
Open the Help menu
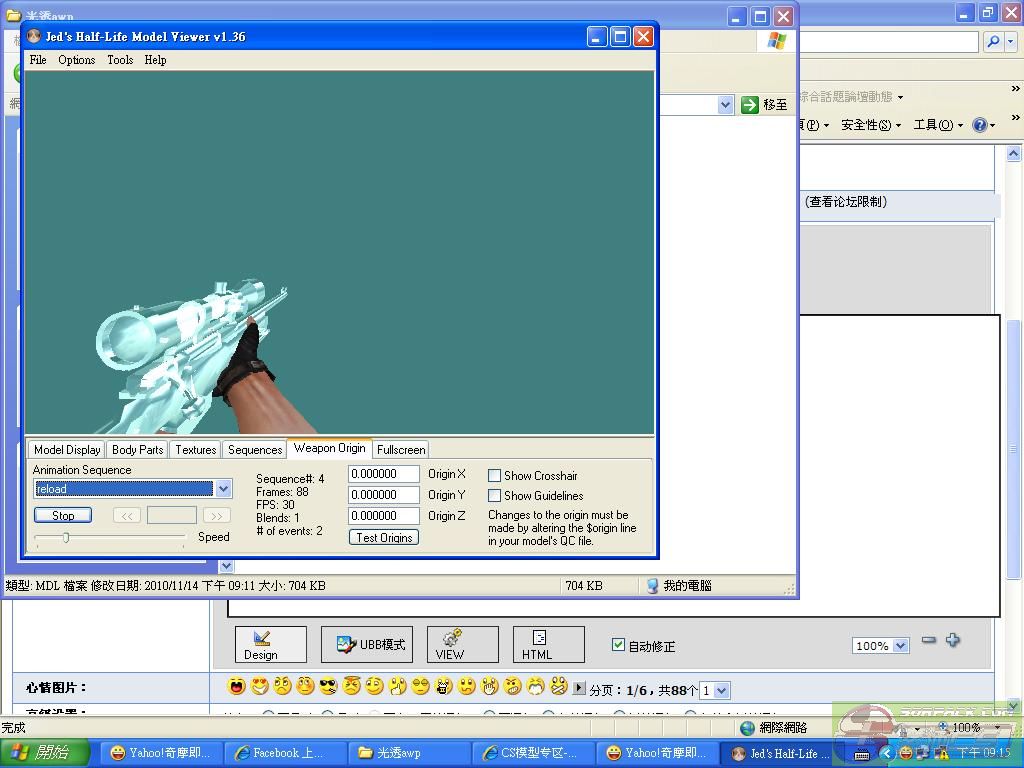155,59
